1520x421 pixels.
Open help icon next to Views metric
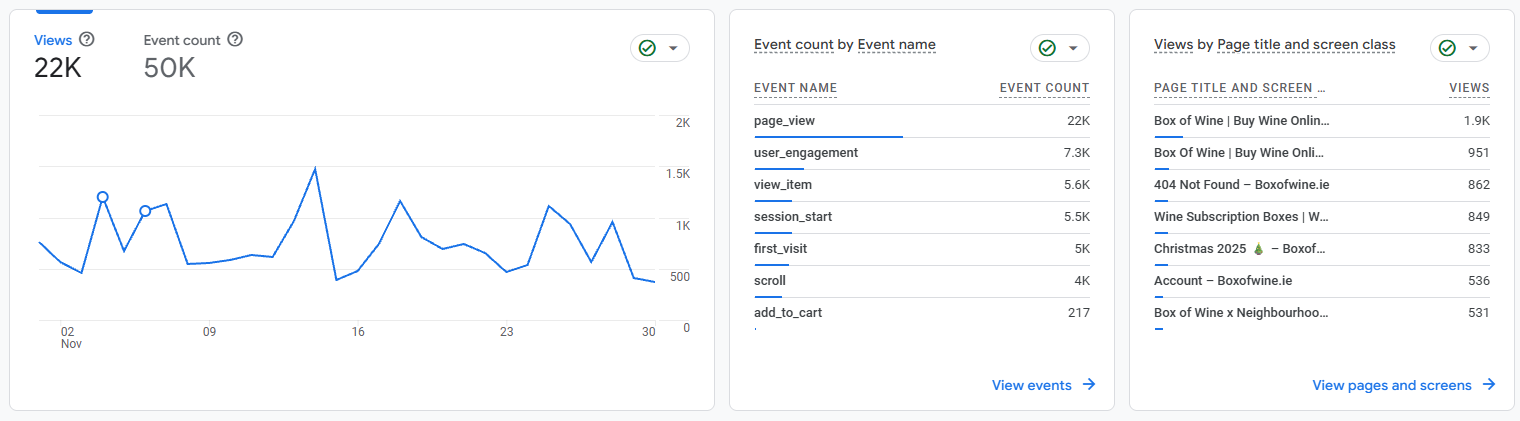87,39
